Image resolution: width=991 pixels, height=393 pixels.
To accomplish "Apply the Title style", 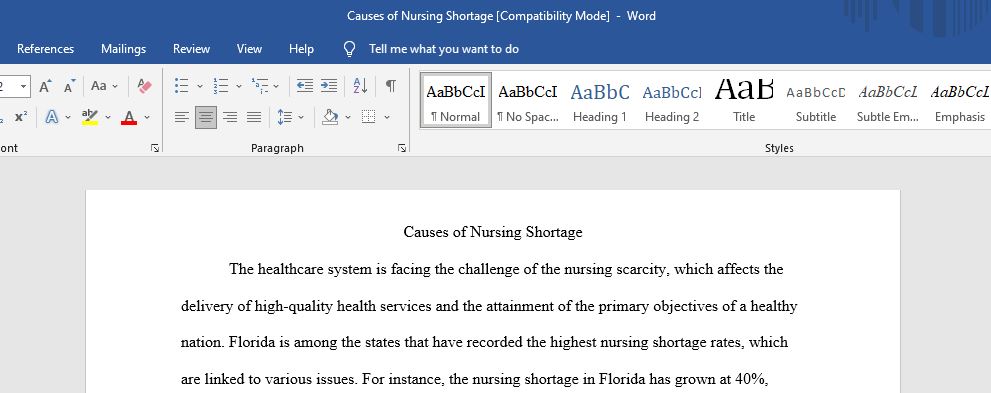I will coord(744,101).
